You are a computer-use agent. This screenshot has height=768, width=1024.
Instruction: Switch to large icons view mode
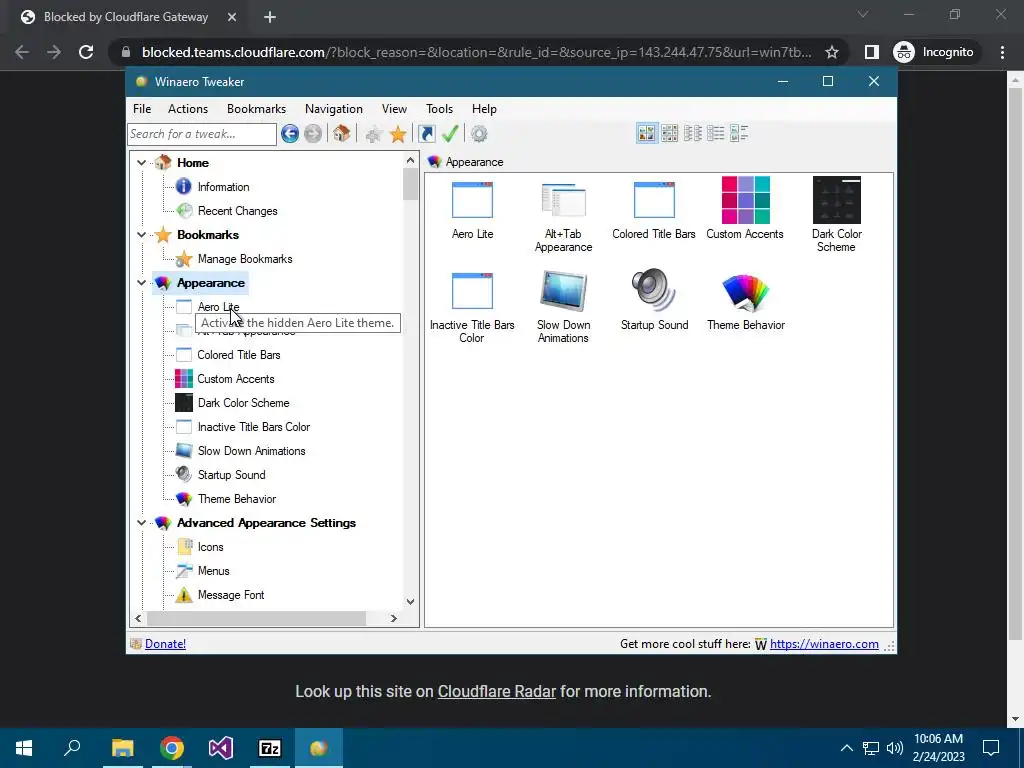point(647,133)
